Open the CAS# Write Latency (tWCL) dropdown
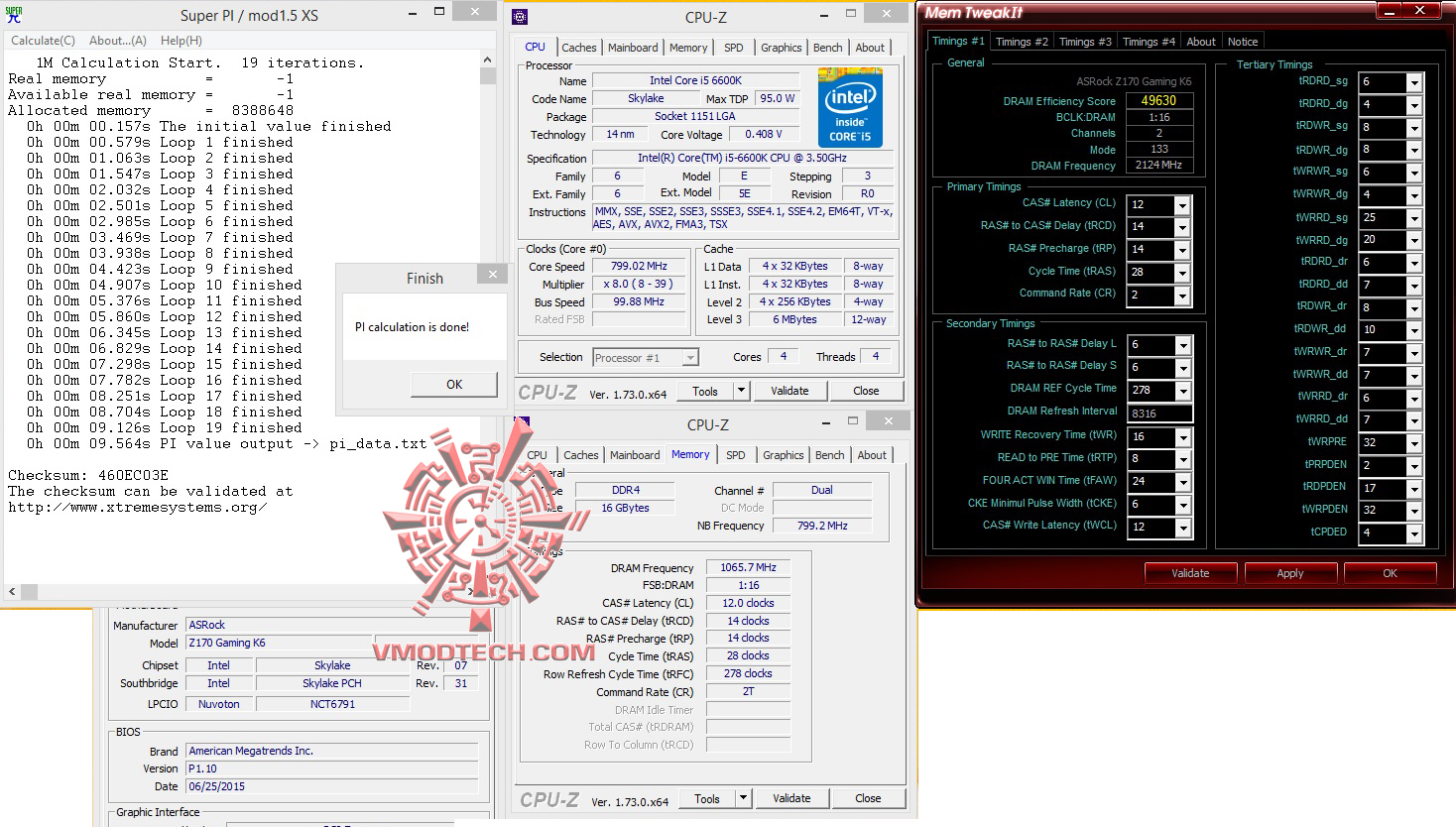The image size is (1456, 827). point(1183,528)
